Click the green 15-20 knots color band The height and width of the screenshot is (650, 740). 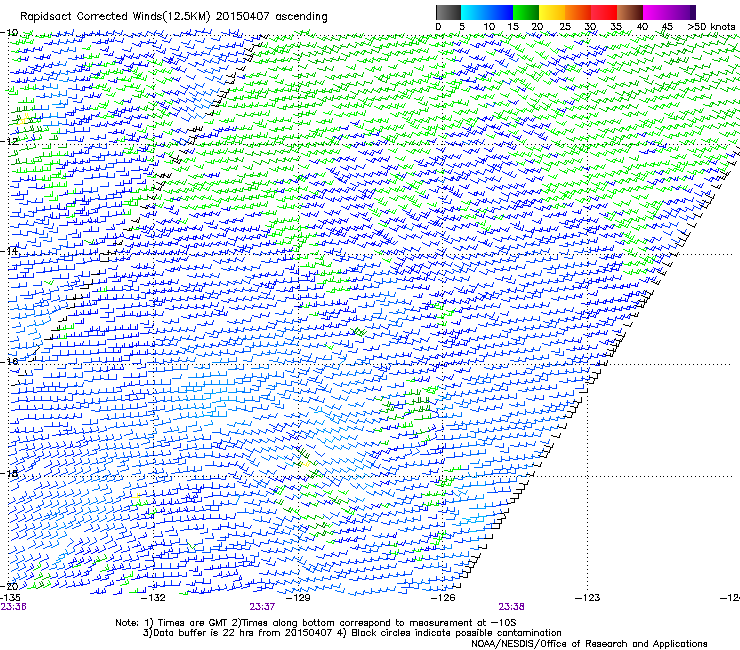pyautogui.click(x=526, y=12)
